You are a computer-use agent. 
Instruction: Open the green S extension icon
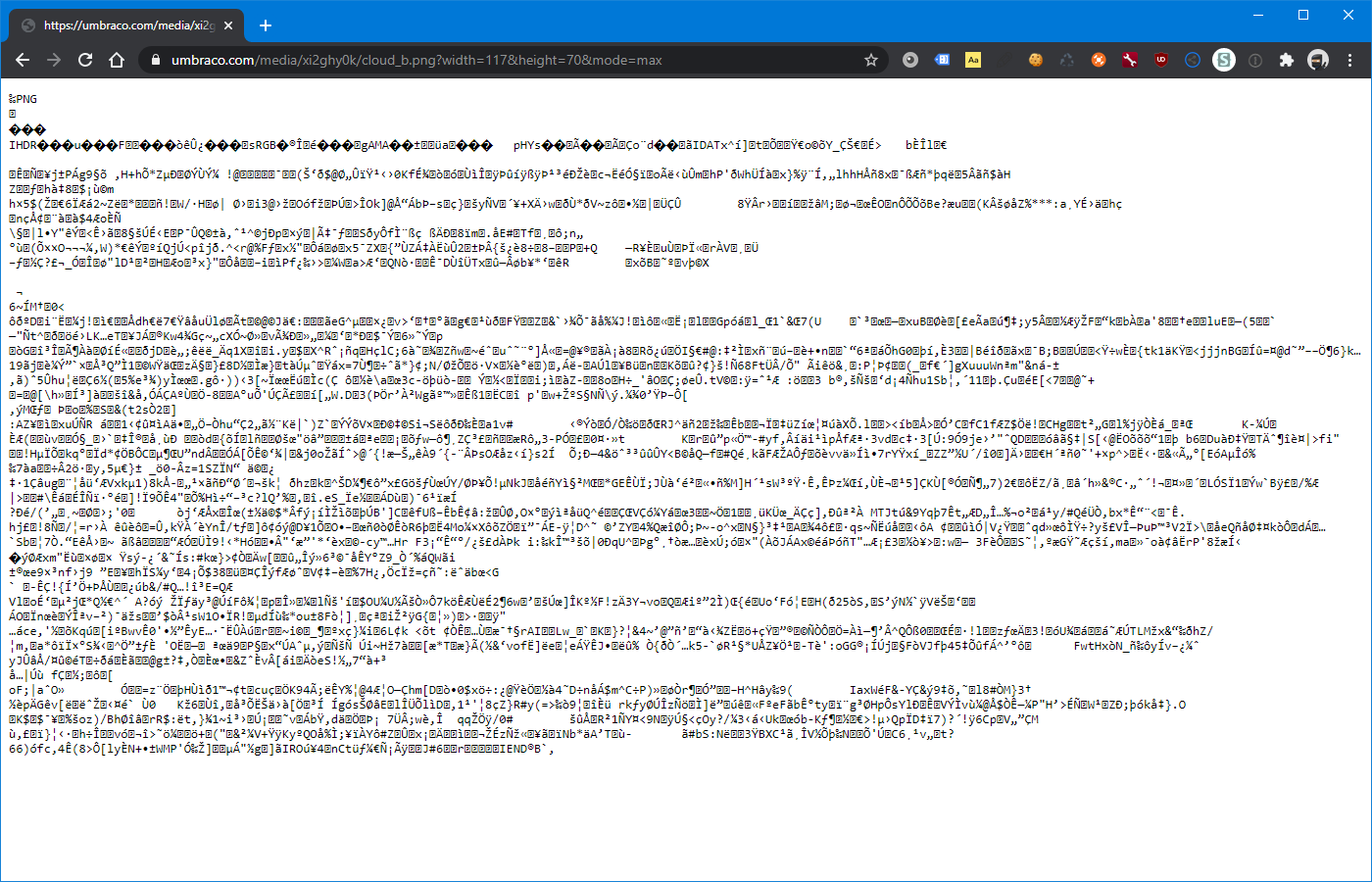coord(1224,60)
